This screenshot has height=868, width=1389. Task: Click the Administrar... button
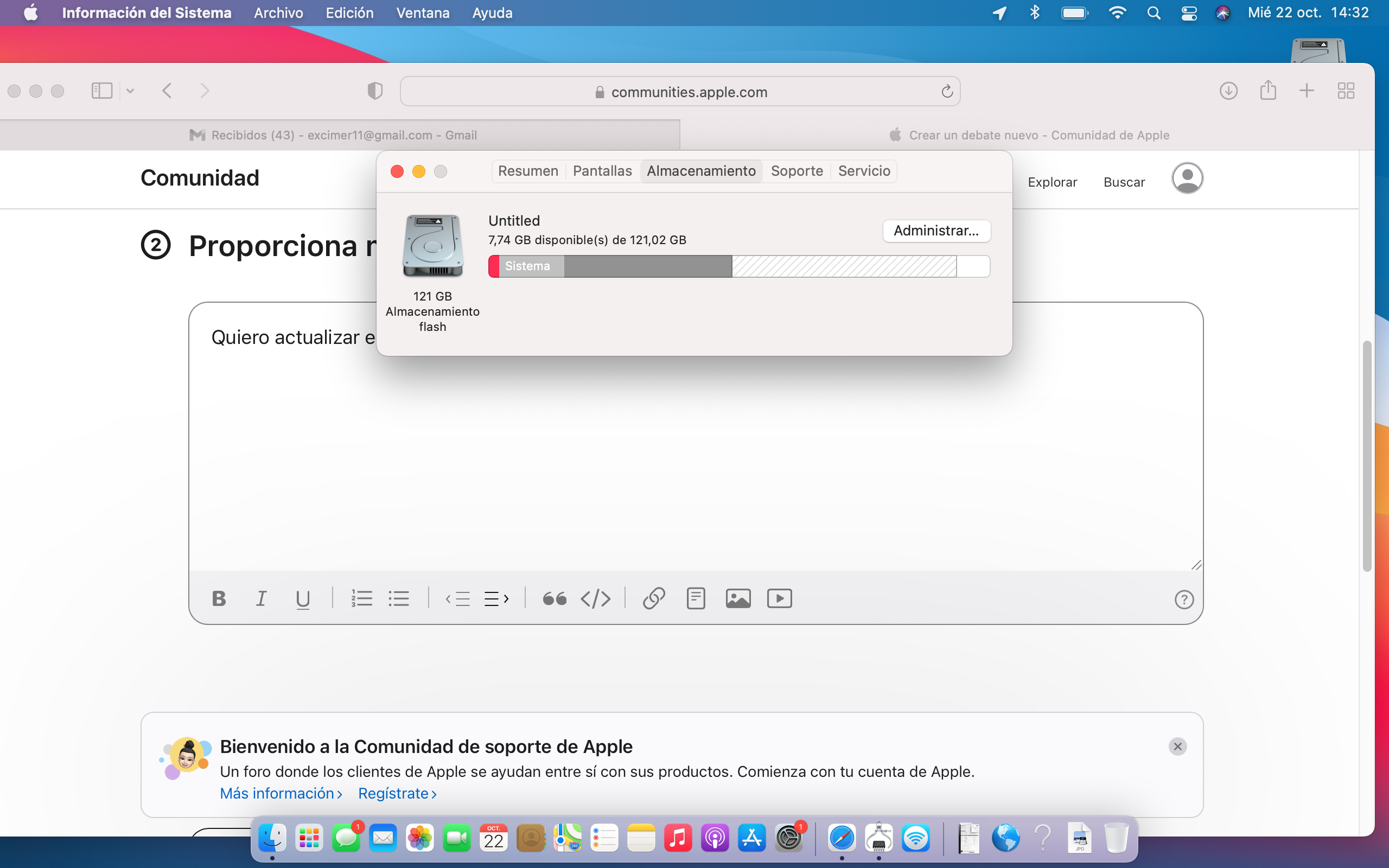point(936,231)
